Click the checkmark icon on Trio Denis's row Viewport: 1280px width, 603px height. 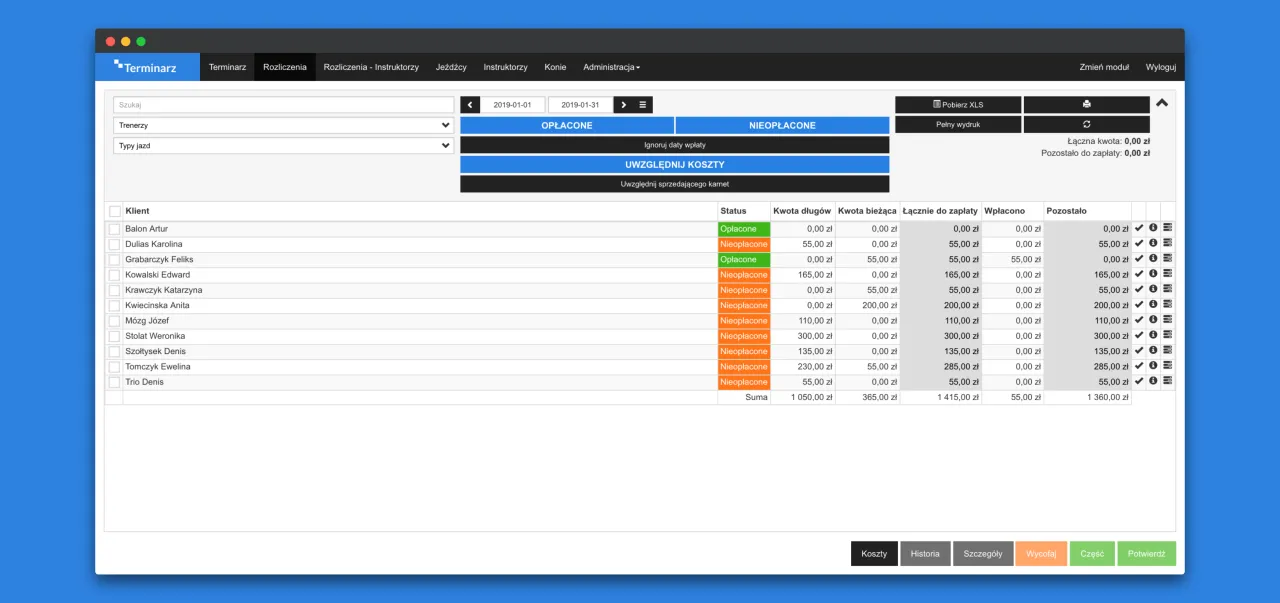click(1139, 381)
